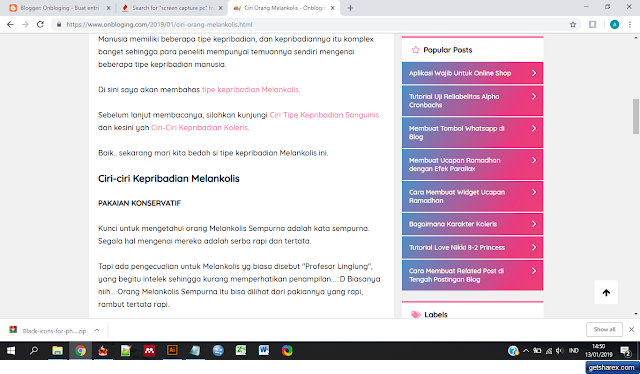The height and width of the screenshot is (374, 640).
Task: Open File Explorer from the taskbar
Action: [57, 350]
